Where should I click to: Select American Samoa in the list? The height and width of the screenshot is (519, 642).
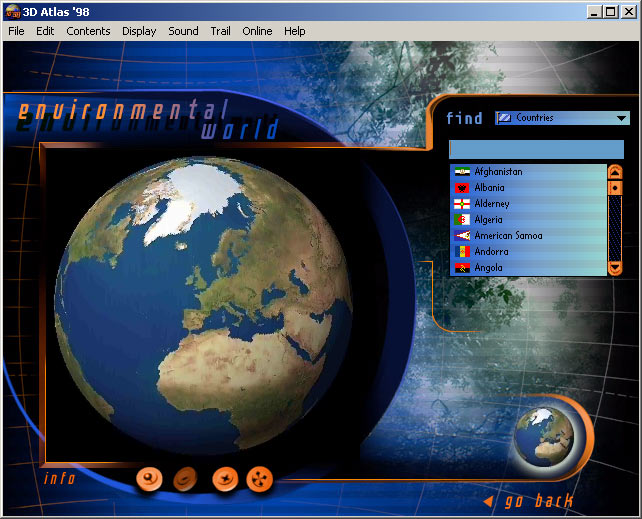528,236
